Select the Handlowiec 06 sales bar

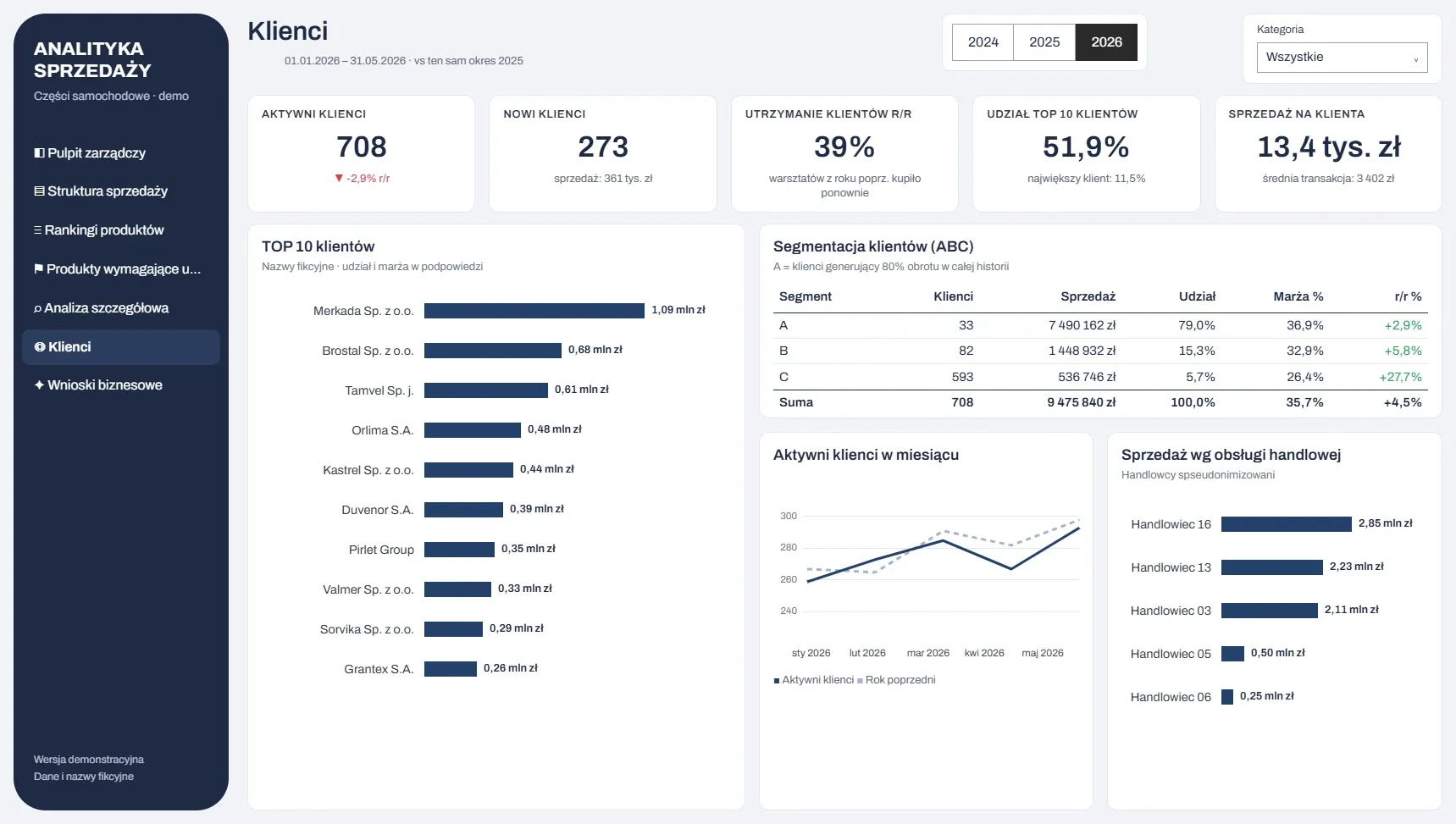coord(1227,697)
